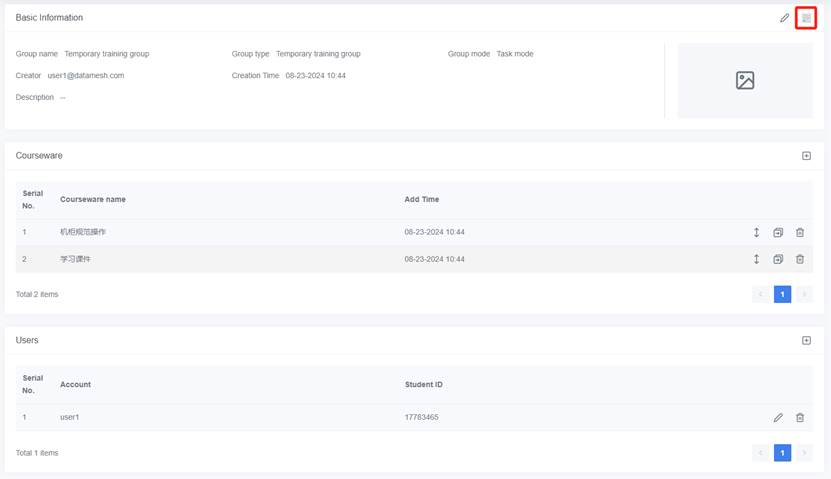Click the red-highlighted icon in Basic Information header
The image size is (831, 479).
806,18
